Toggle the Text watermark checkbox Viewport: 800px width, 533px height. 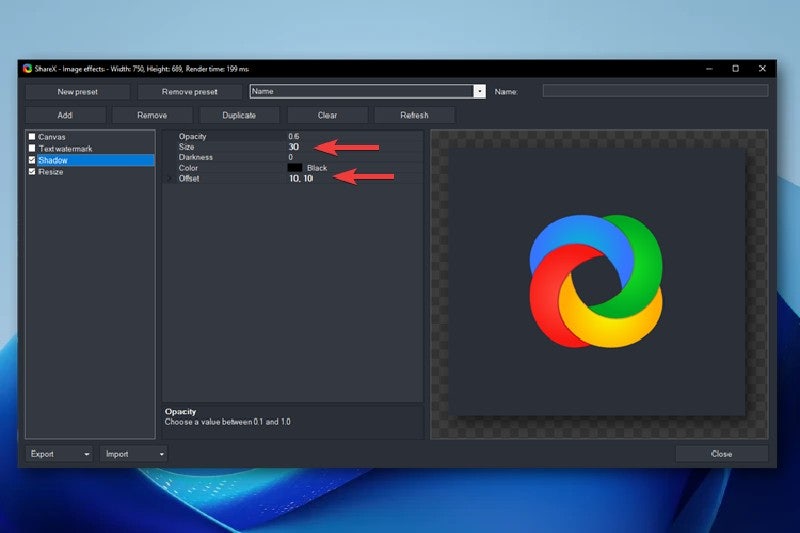32,148
